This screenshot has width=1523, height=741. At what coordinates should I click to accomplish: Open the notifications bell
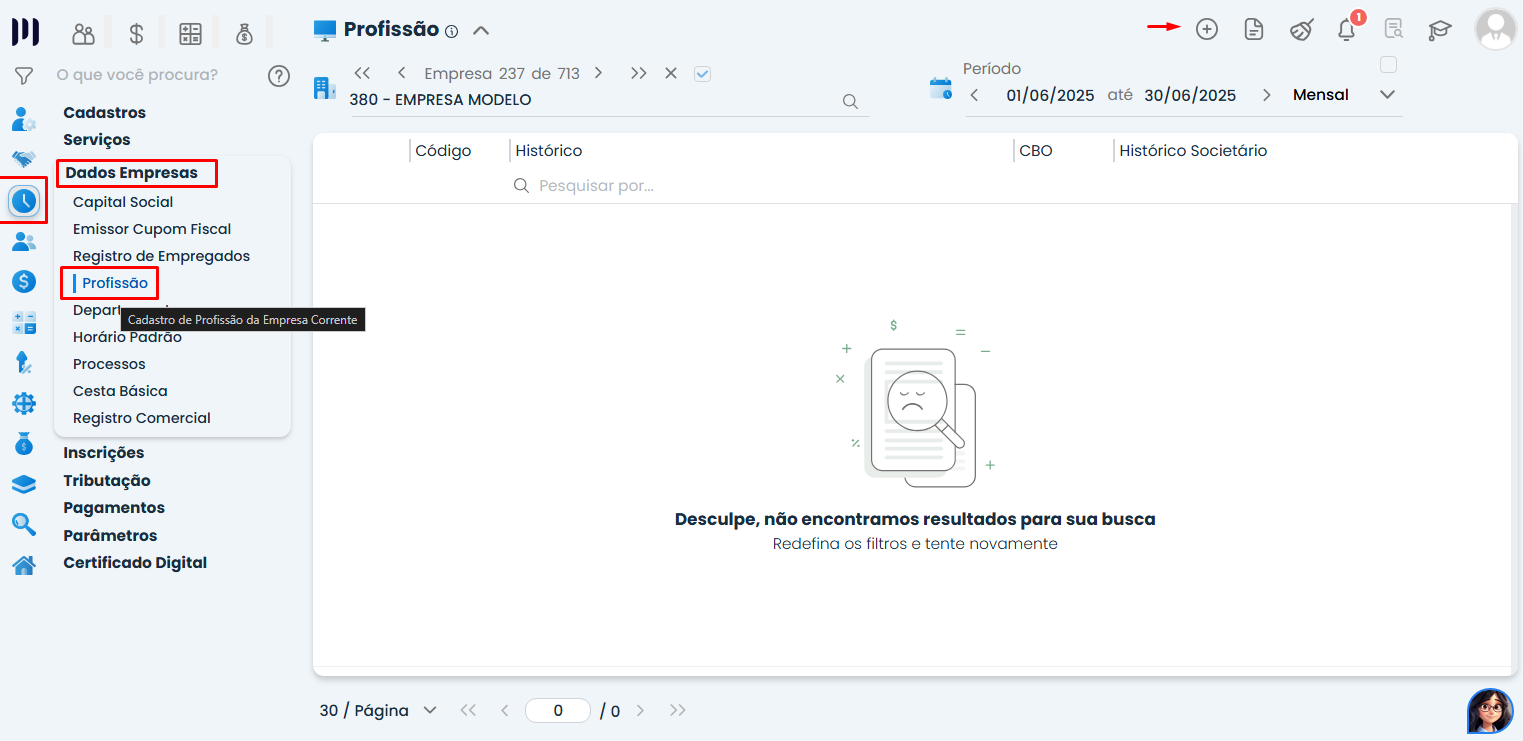(x=1347, y=29)
